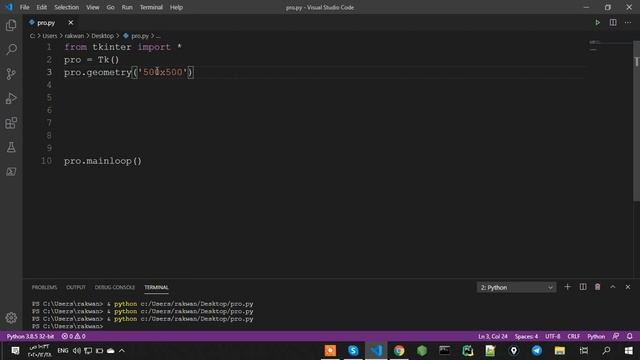Screen dimensions: 640x360
Task: Change indentation via 'Spaces: 4'
Action: click(526, 336)
